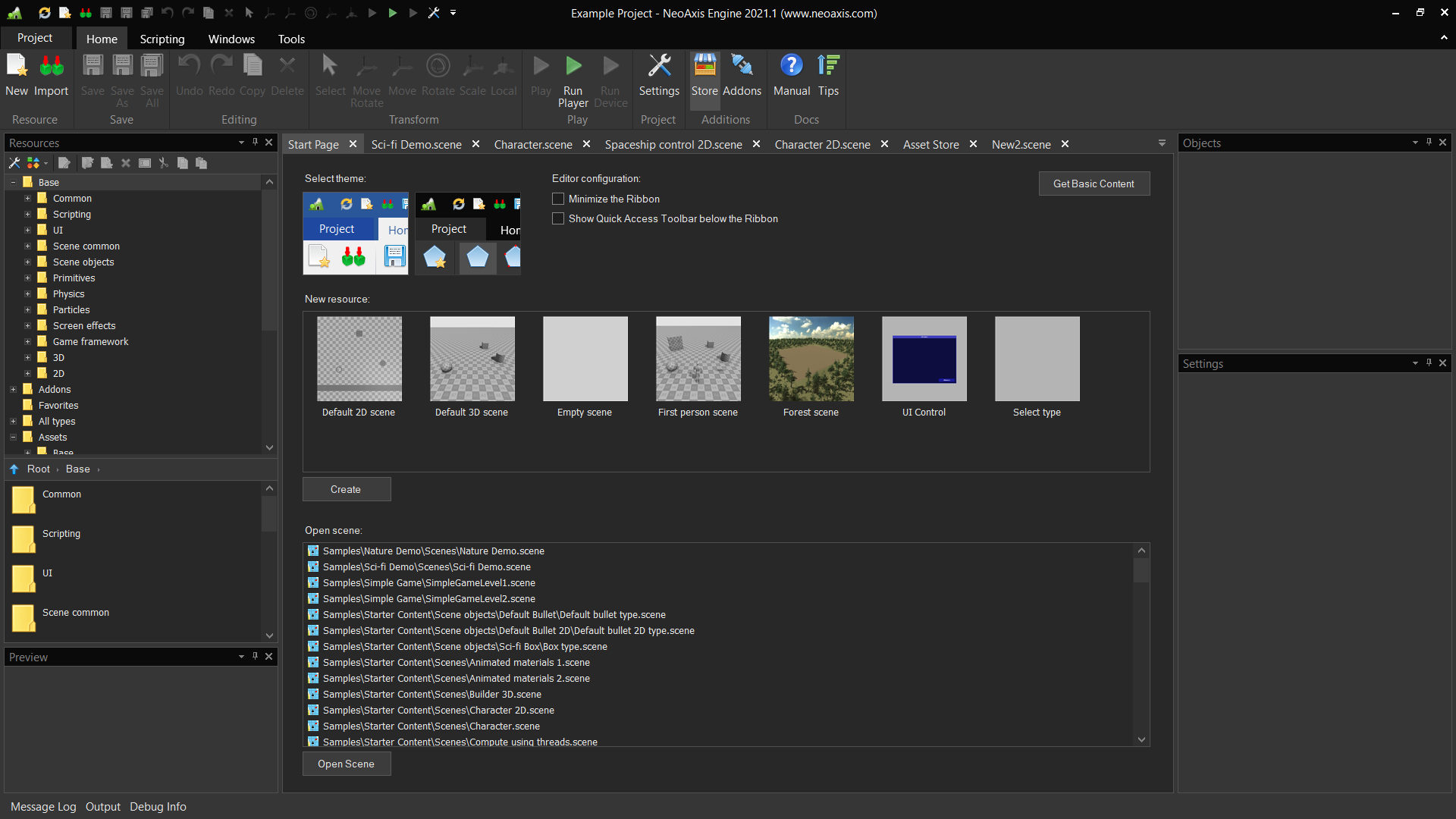1456x819 pixels.
Task: Click the Open Scene button
Action: (x=346, y=764)
